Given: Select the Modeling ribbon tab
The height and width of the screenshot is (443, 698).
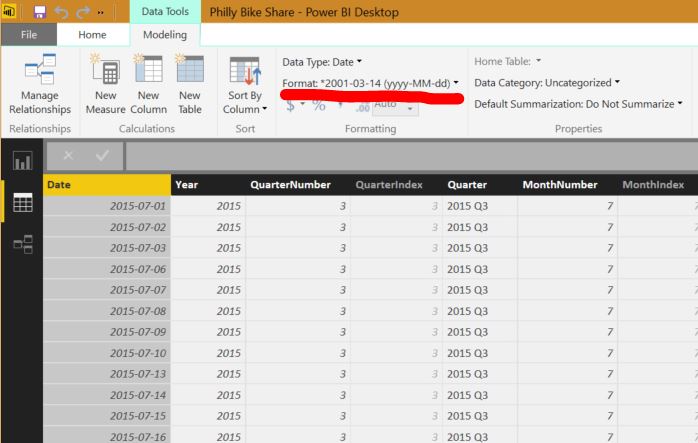Looking at the screenshot, I should click(165, 35).
